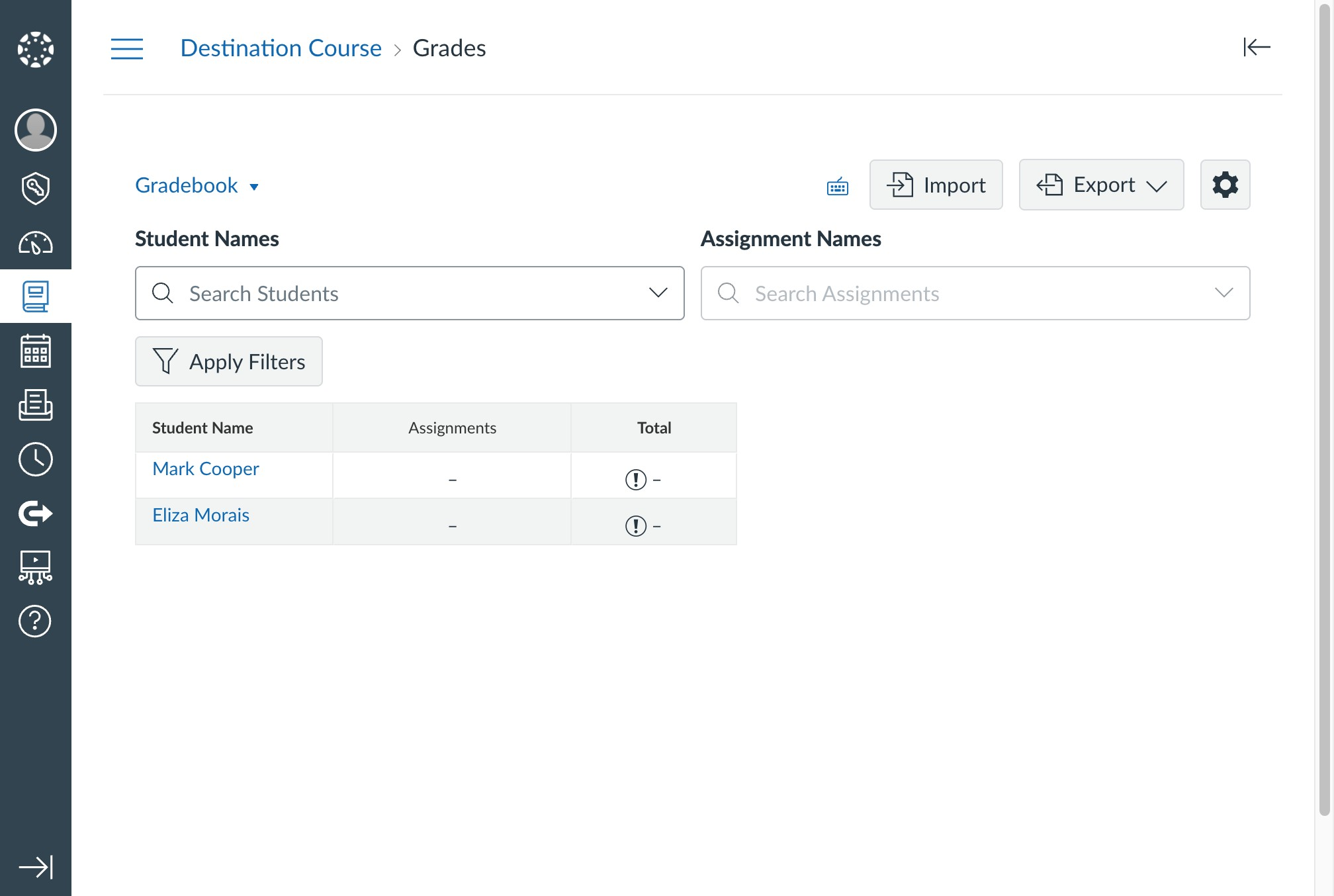Open the Account avatar in sidebar
The height and width of the screenshot is (896, 1334).
tap(36, 130)
